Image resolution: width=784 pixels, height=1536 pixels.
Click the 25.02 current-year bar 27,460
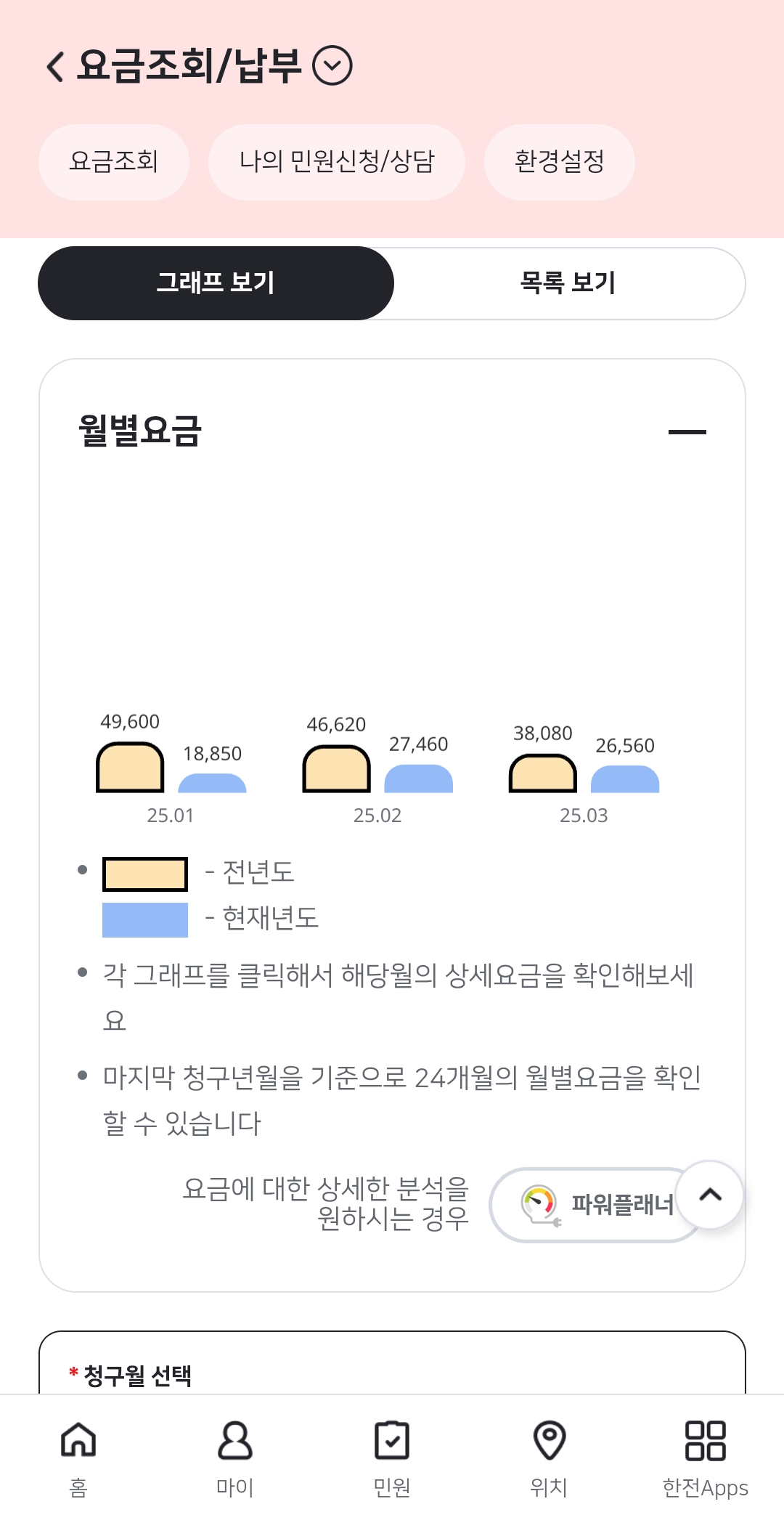click(418, 779)
